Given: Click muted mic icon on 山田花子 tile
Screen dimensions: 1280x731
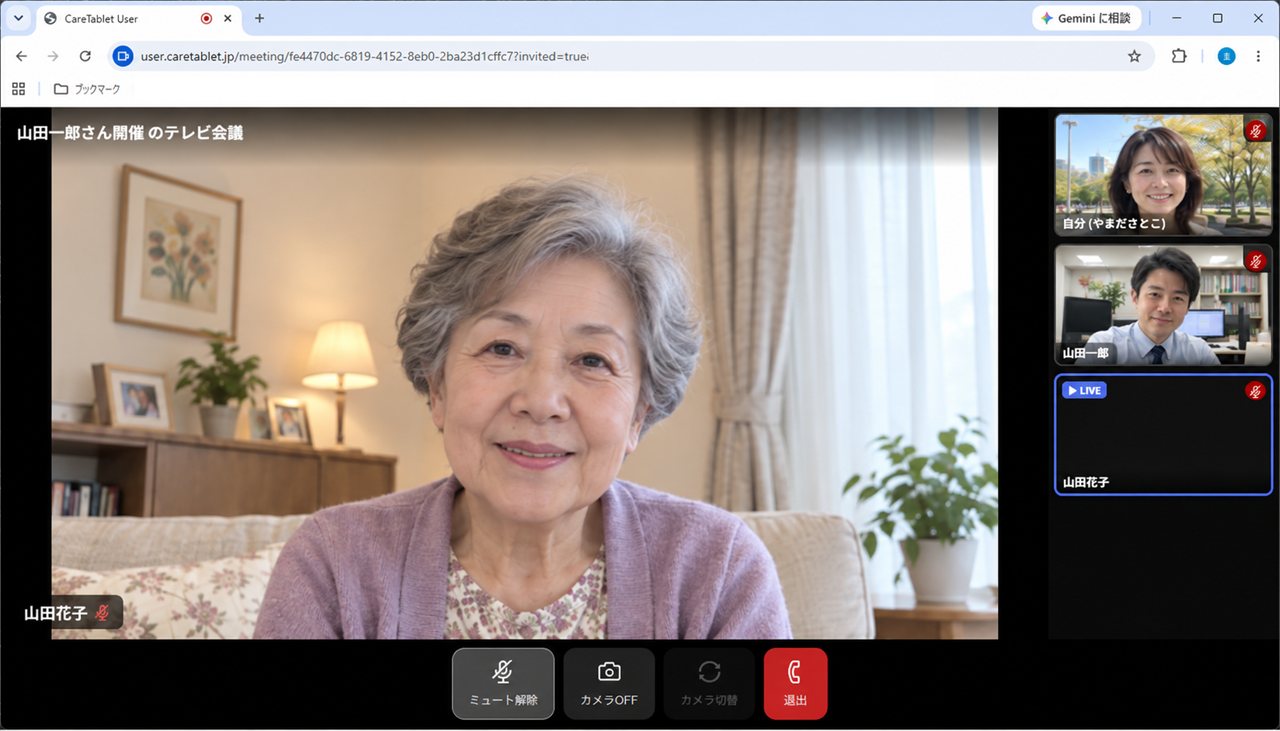Looking at the screenshot, I should pos(1255,391).
